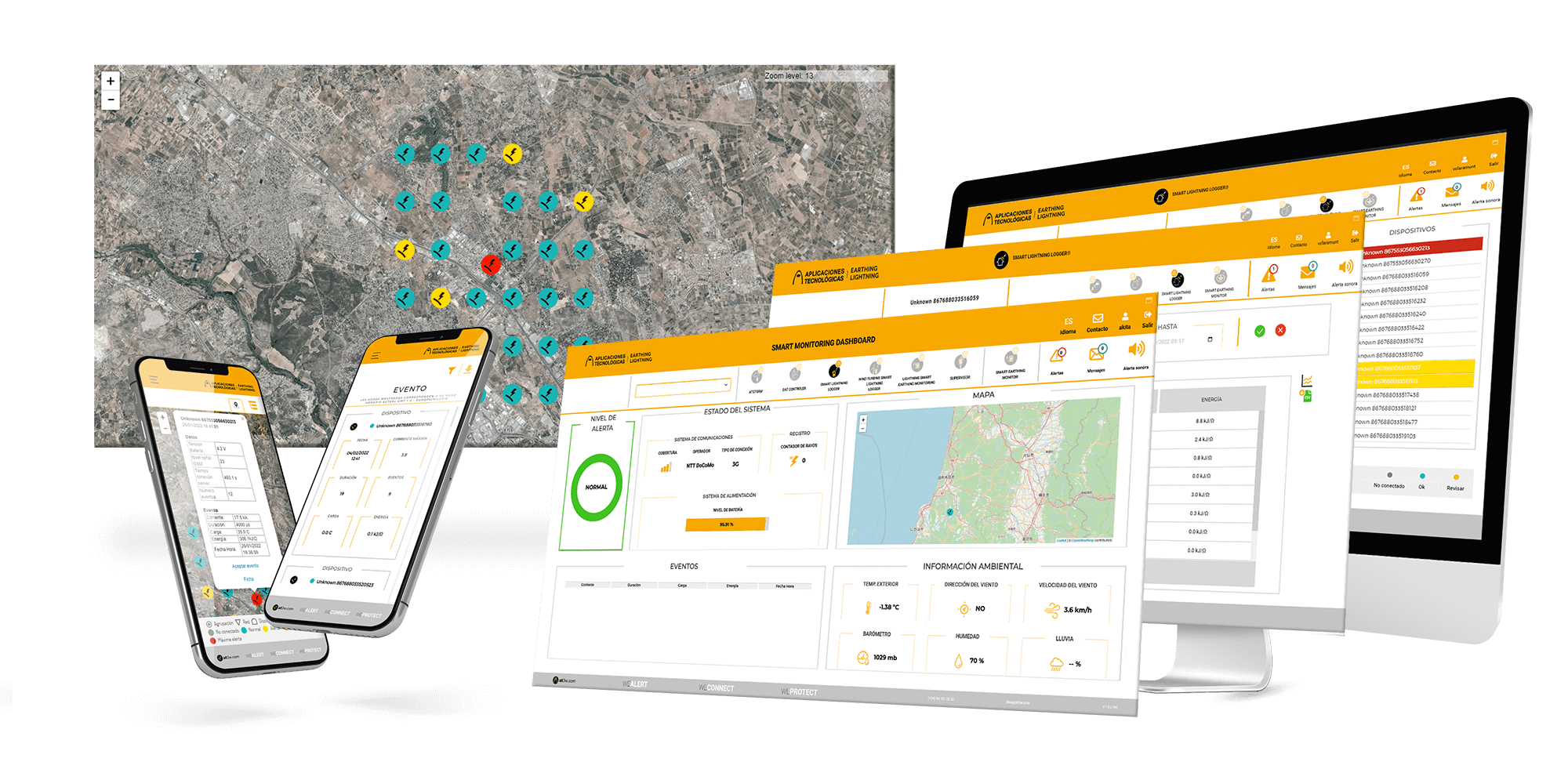
Task: Click the filter funnel icon on right phone
Action: tap(452, 370)
